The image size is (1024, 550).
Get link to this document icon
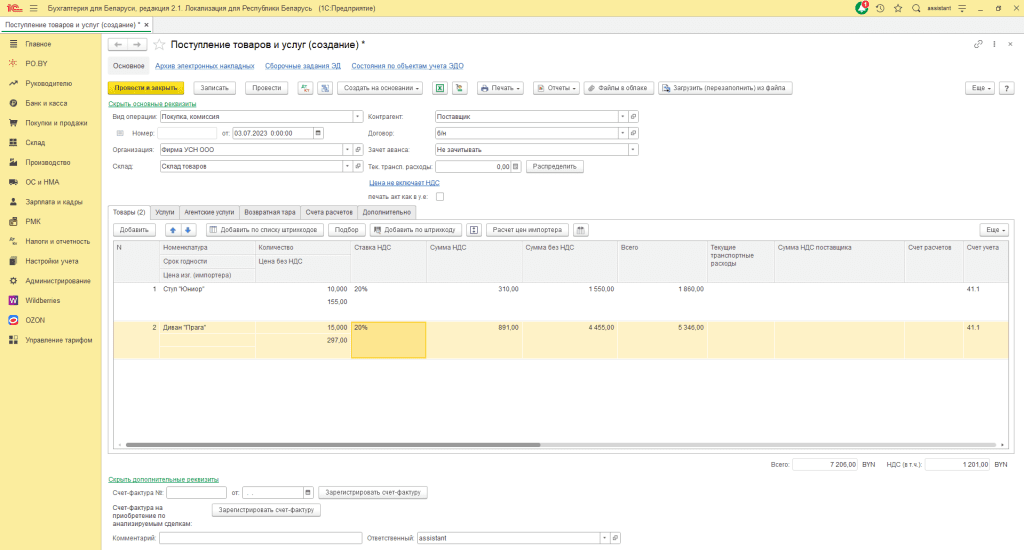click(x=978, y=44)
